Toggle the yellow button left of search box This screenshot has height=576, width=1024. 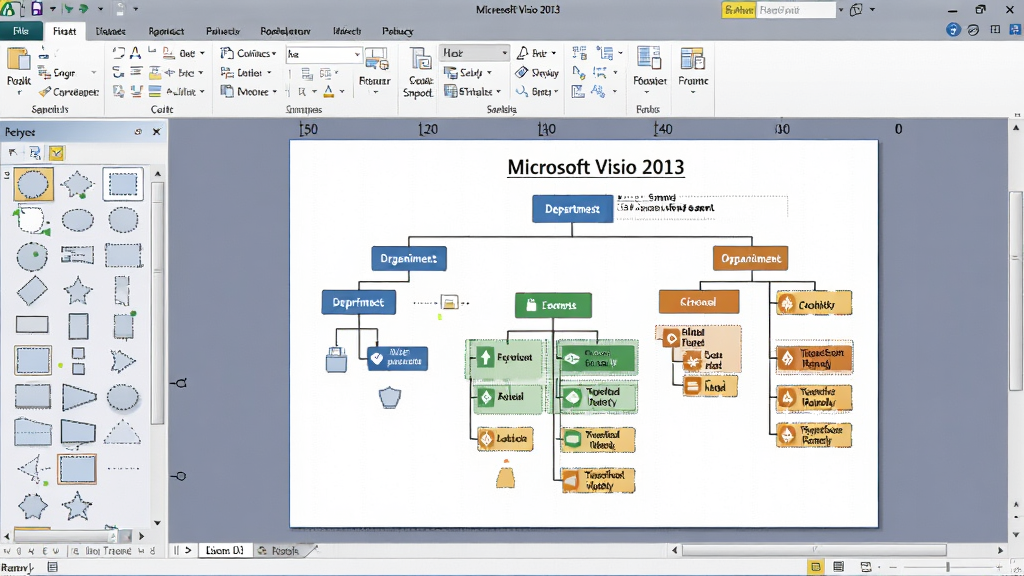[x=739, y=10]
